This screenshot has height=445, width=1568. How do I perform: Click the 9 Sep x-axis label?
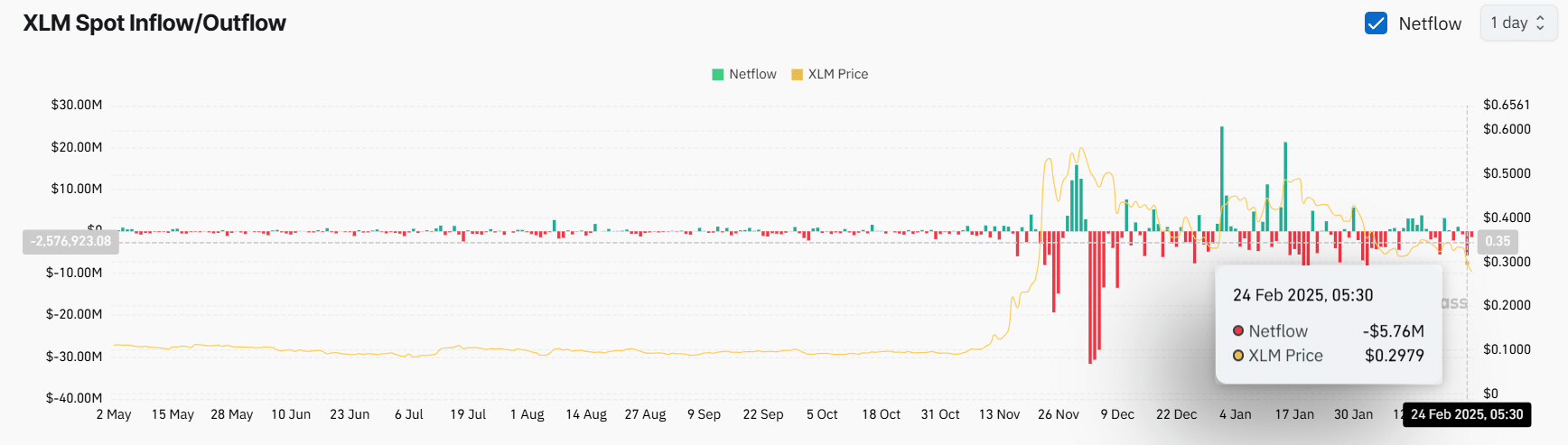pyautogui.click(x=704, y=414)
